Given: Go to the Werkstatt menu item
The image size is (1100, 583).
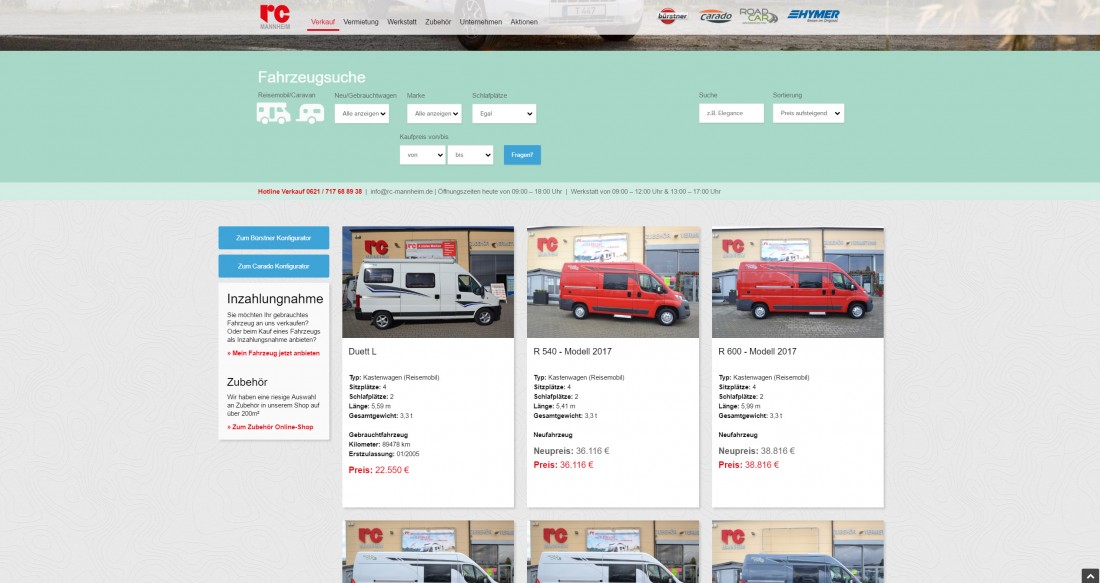Looking at the screenshot, I should tap(402, 22).
